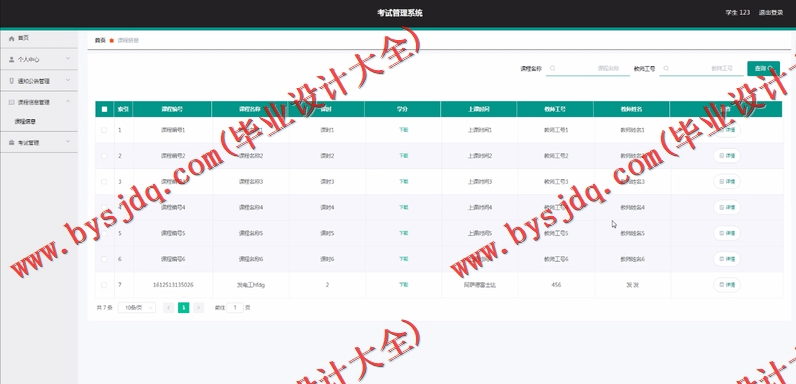Click the 共 7 条 total count text
The image size is (796, 384).
point(104,307)
